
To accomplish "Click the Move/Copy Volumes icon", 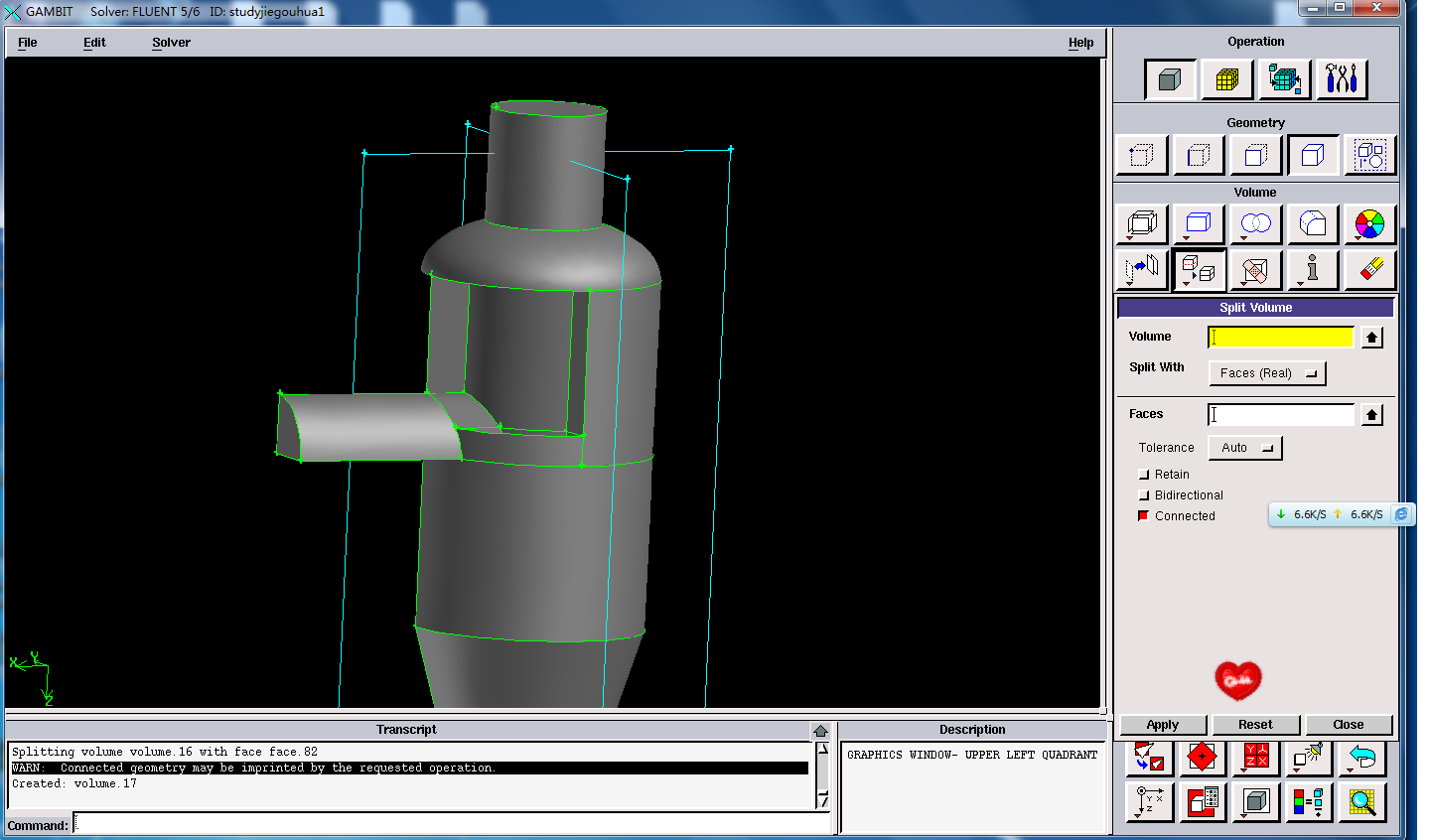I will pos(1141,270).
